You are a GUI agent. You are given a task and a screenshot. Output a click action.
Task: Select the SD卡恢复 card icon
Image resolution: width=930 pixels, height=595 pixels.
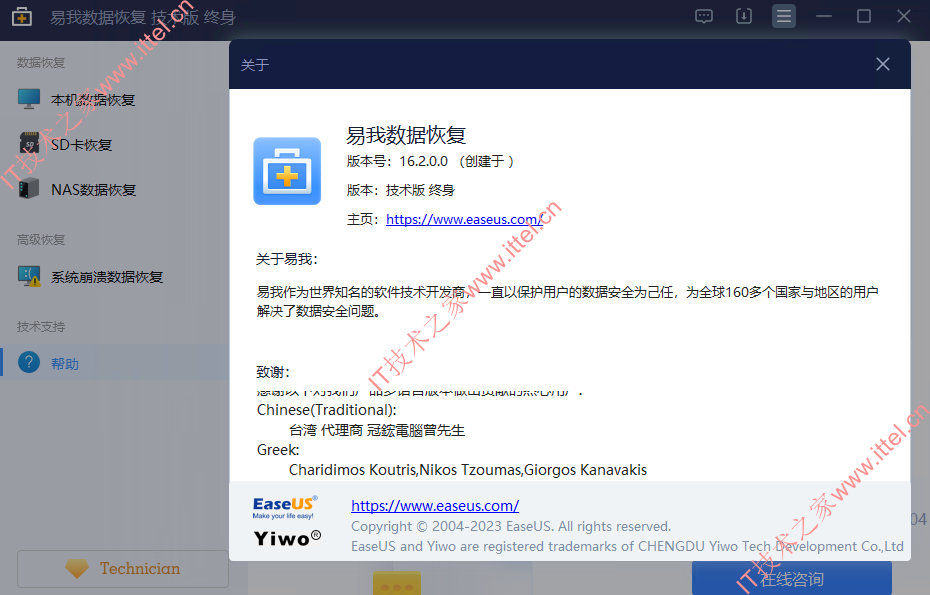click(28, 144)
